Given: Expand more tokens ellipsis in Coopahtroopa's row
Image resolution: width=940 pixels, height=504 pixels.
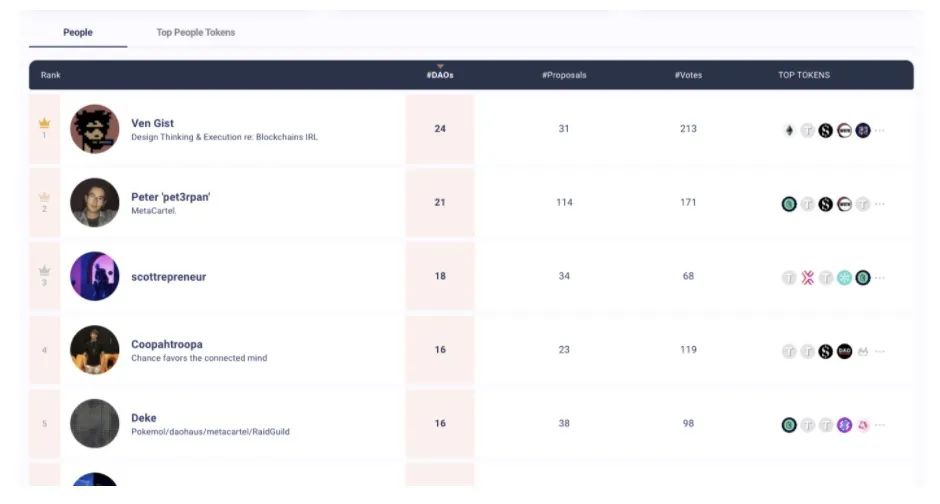Looking at the screenshot, I should [880, 352].
